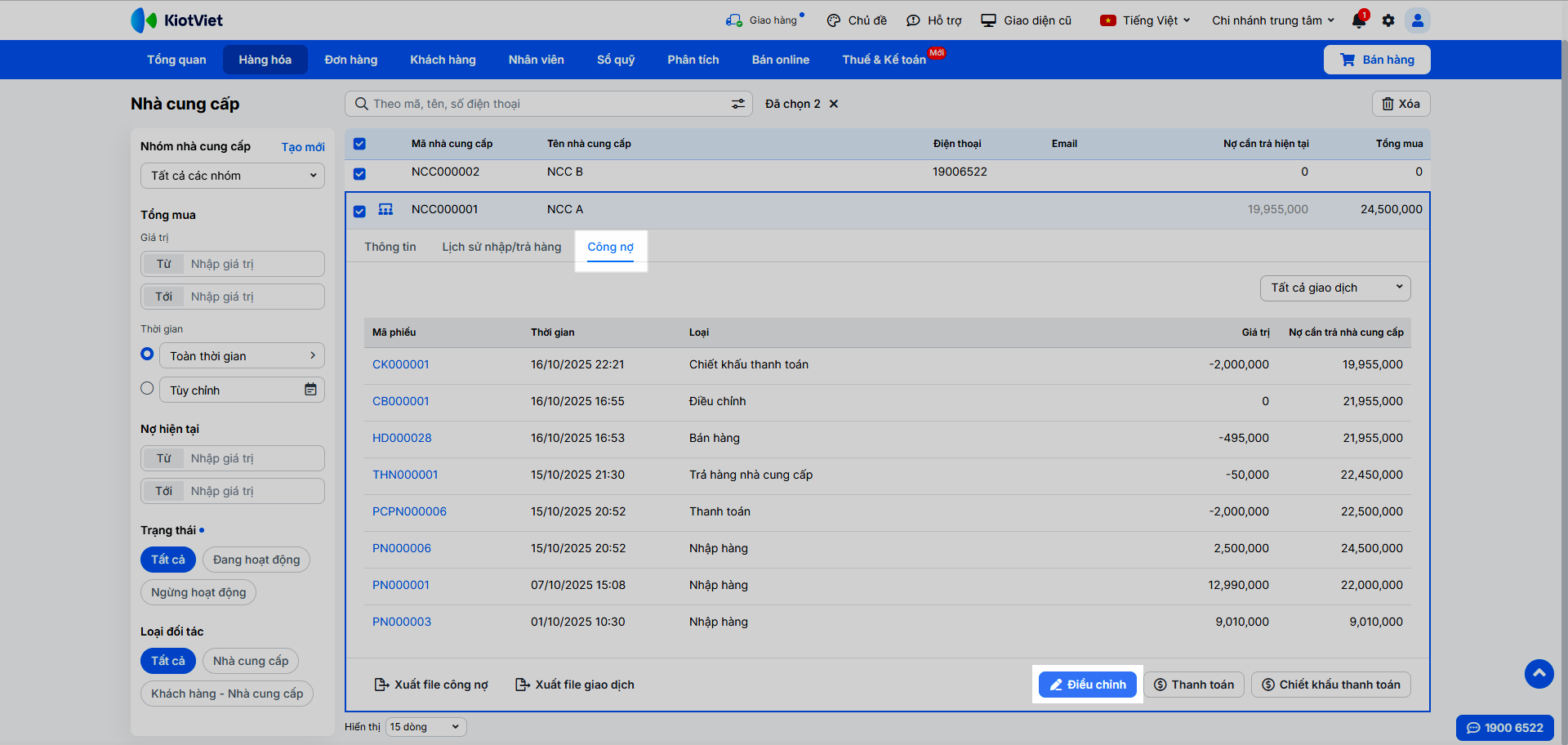Change rows shown via 15 dòng dropdown
Viewport: 1568px width, 745px height.
tap(425, 727)
